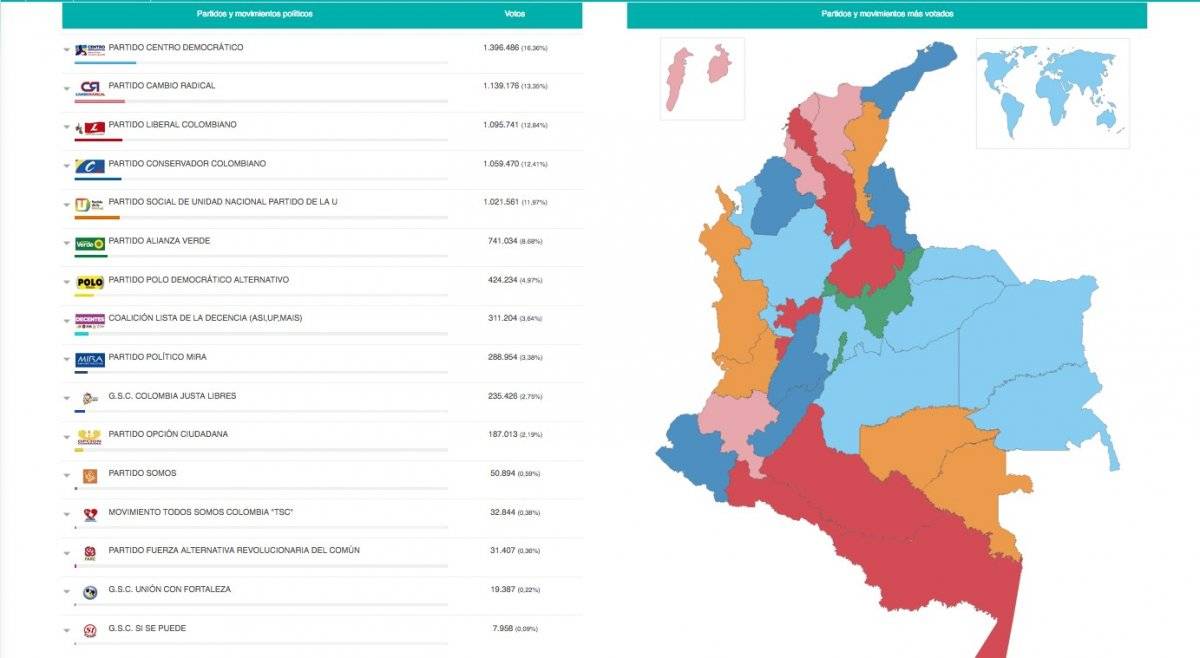Image resolution: width=1200 pixels, height=658 pixels.
Task: Open PARTIDO CENTRO DEMOCRÁTICO name link
Action: point(176,47)
